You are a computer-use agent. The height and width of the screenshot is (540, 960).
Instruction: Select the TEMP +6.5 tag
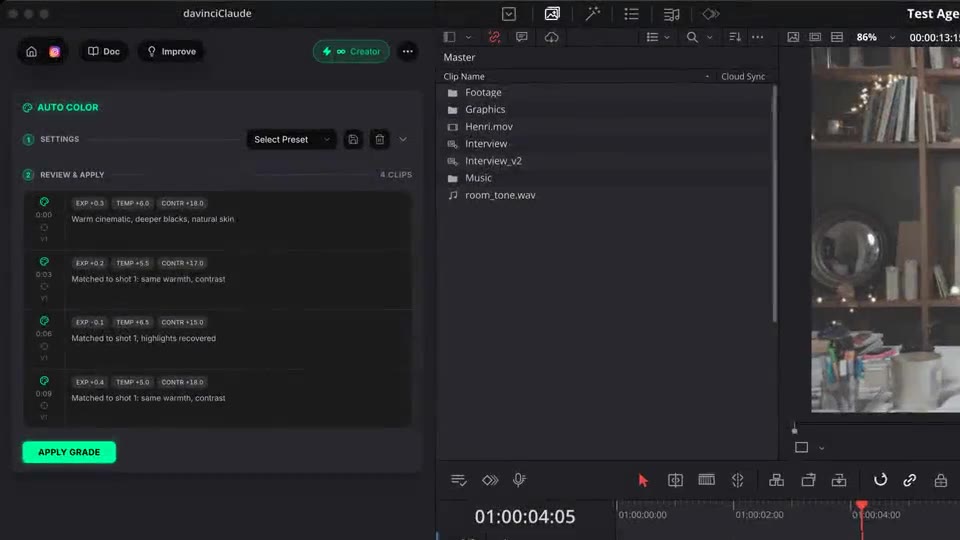132,322
